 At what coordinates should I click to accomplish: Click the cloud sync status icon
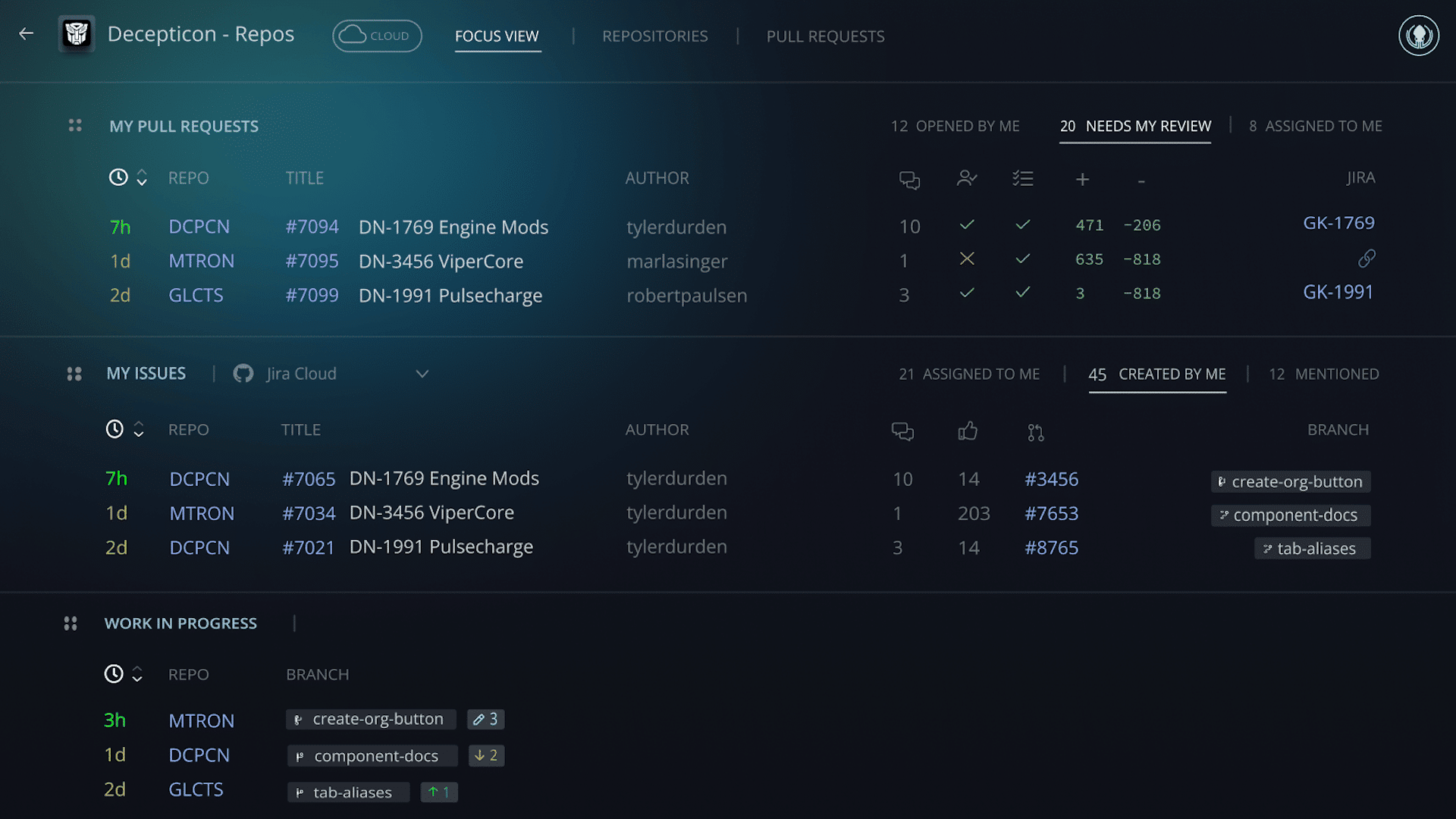(x=377, y=36)
